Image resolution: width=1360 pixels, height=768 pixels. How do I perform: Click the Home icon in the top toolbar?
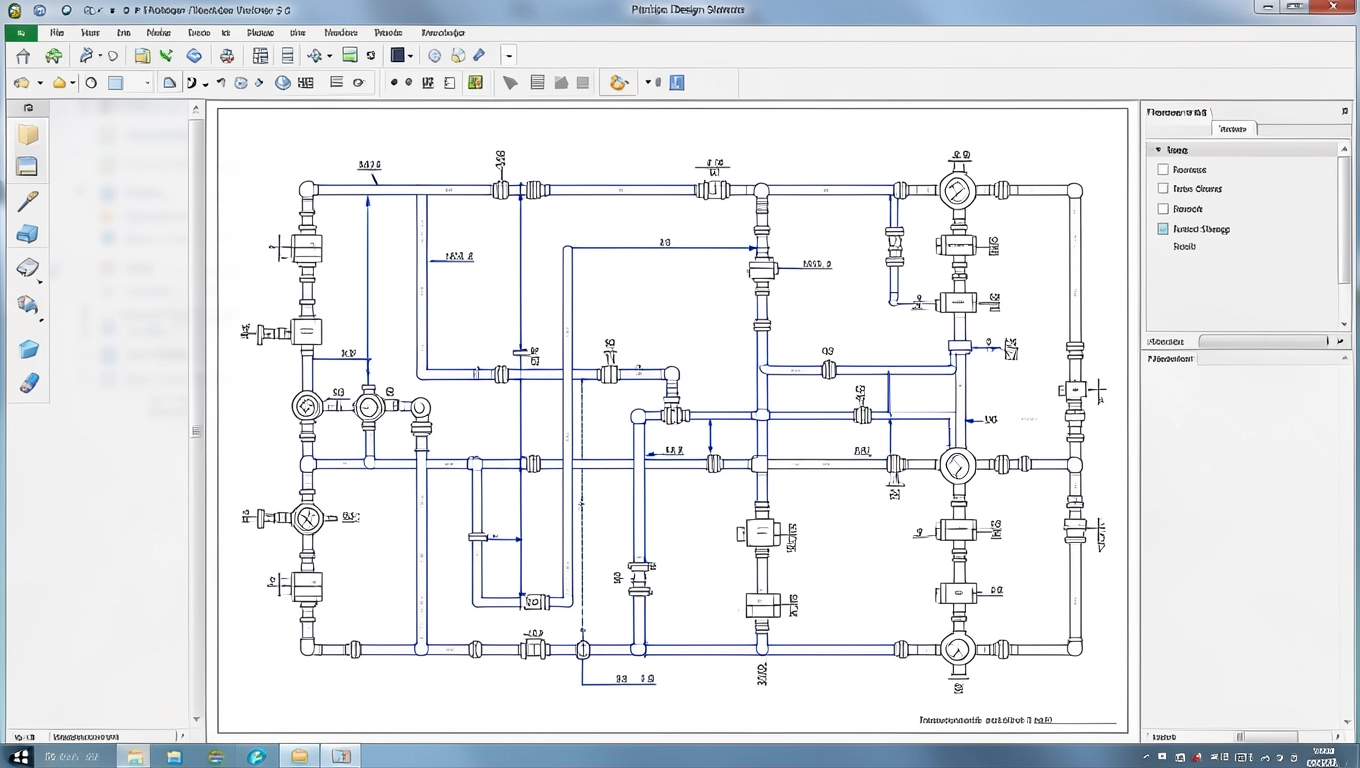pos(23,56)
